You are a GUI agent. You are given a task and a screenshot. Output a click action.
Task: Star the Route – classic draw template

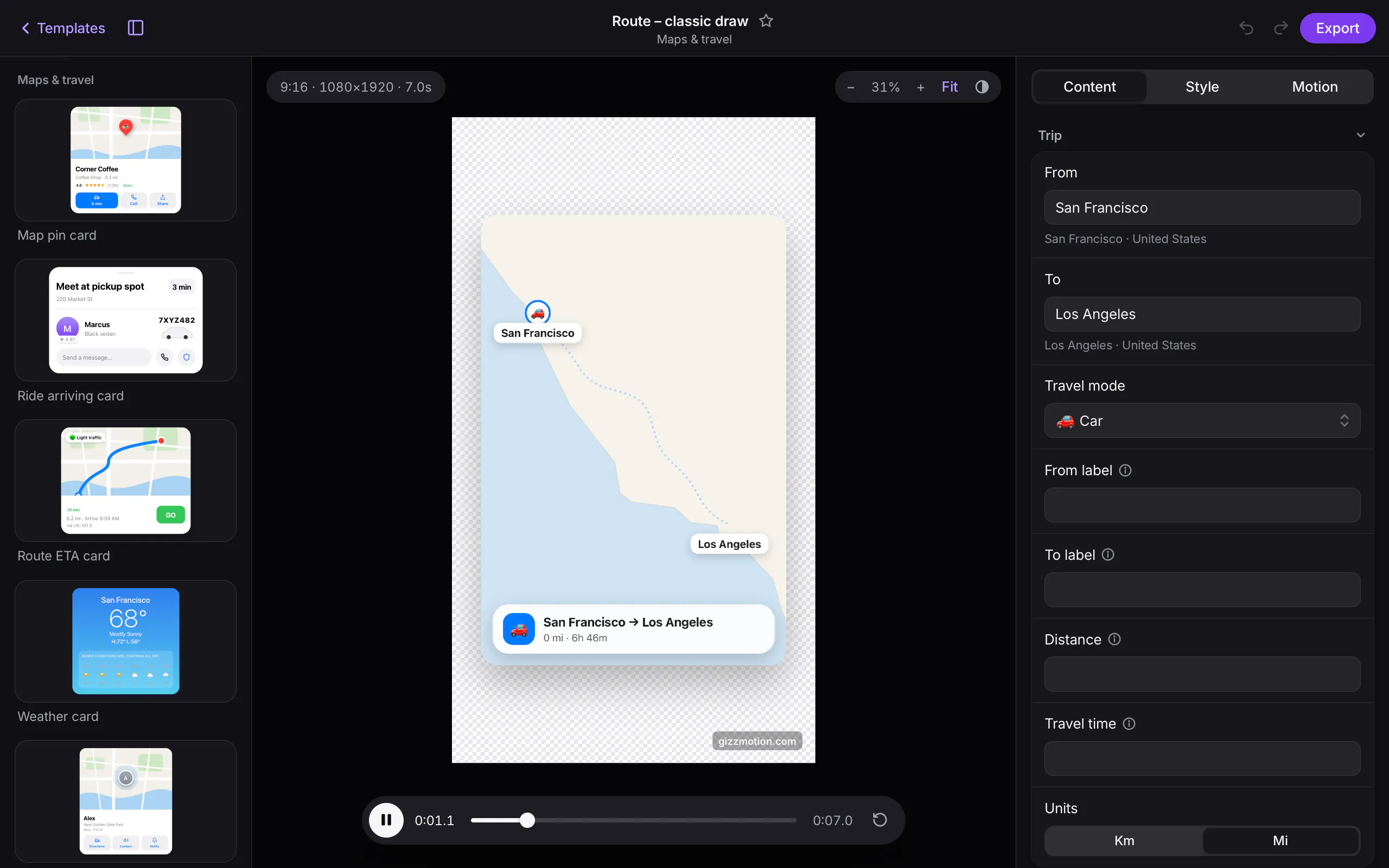tap(766, 21)
